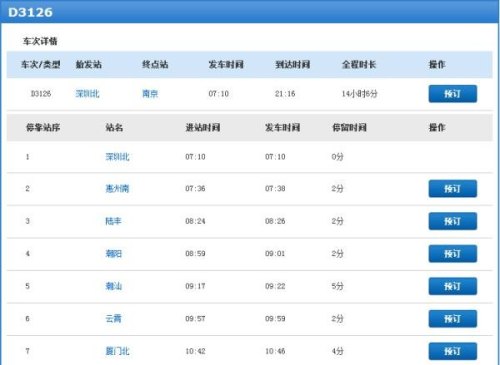Open the 深圳北 origin station link in summary row
Viewport: 500px width, 365px height.
[87, 94]
